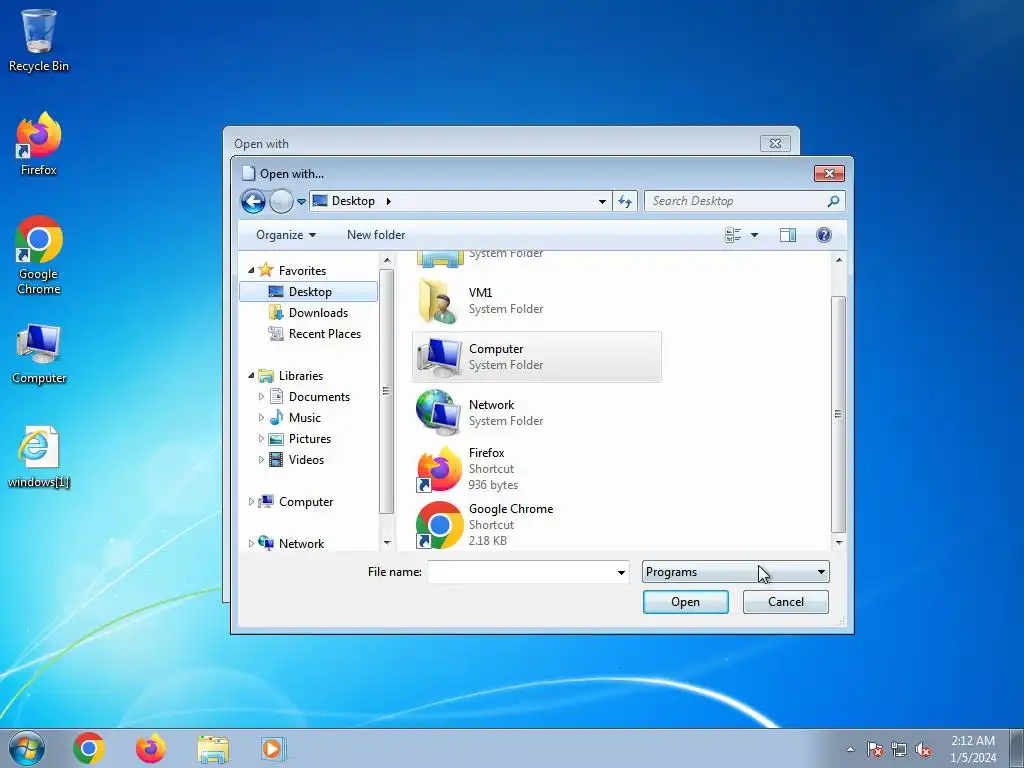This screenshot has height=768, width=1024.
Task: Click the Desktop breadcrumb in address bar
Action: pos(353,201)
